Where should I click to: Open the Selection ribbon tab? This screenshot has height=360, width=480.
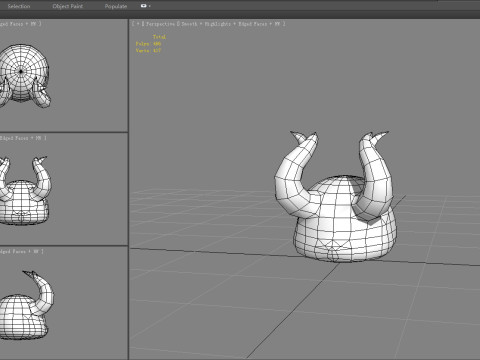[x=19, y=6]
